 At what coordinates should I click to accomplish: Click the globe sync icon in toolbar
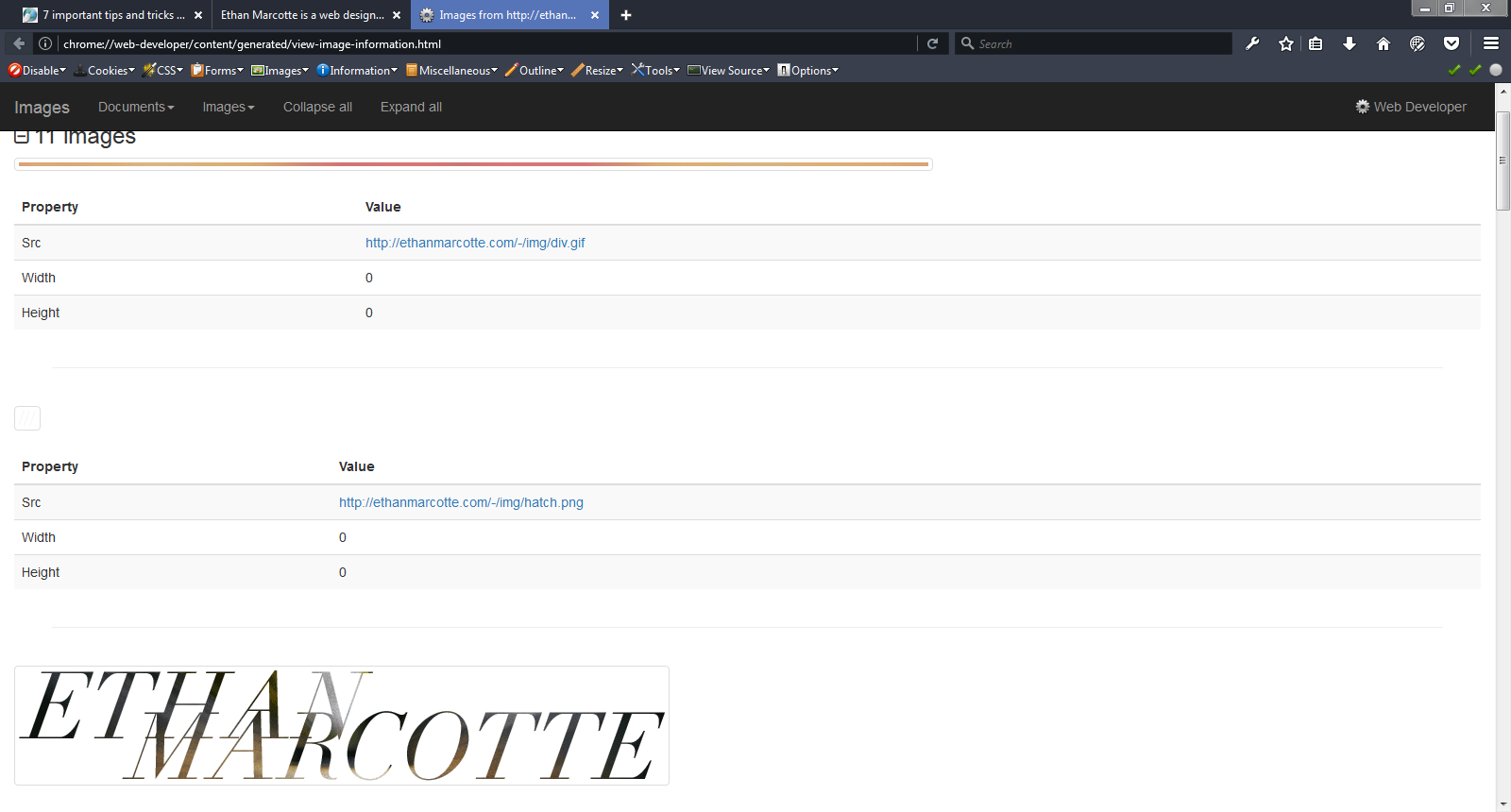coord(1418,43)
